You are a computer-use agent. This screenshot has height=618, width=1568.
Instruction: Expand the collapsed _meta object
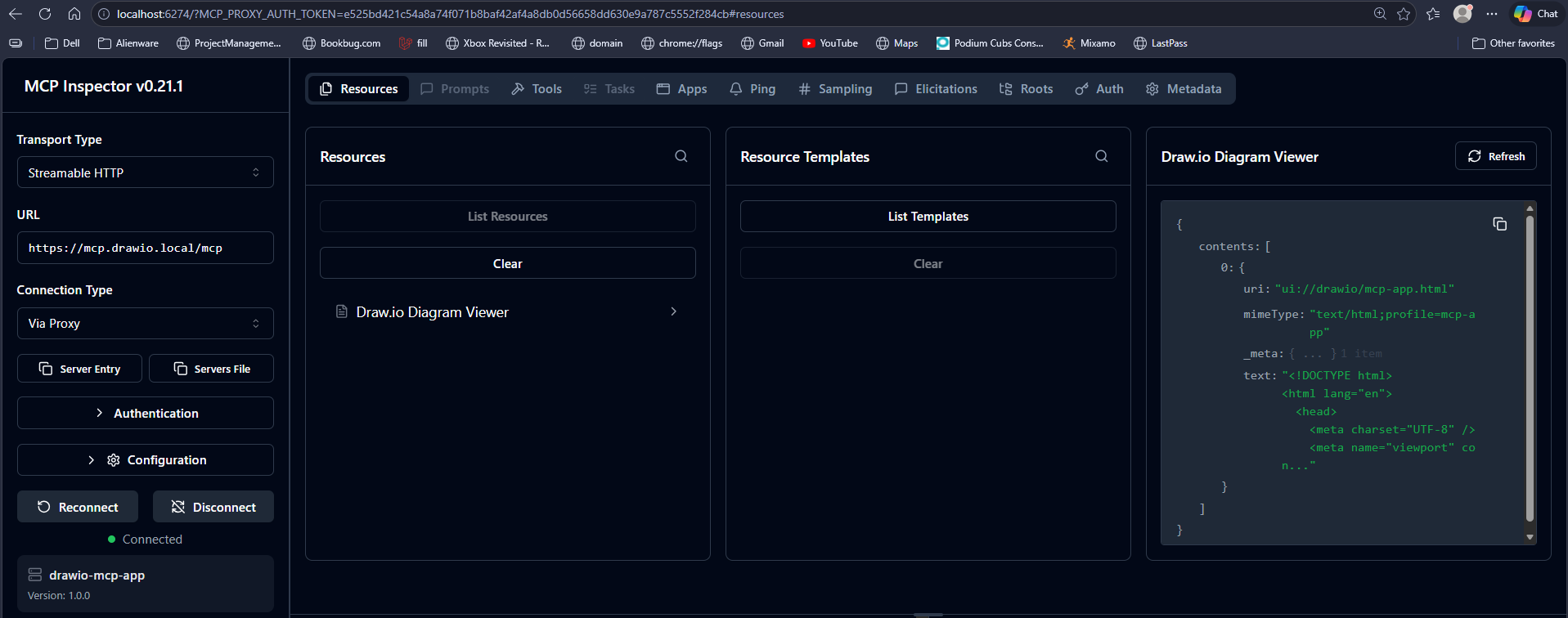[x=1312, y=354]
